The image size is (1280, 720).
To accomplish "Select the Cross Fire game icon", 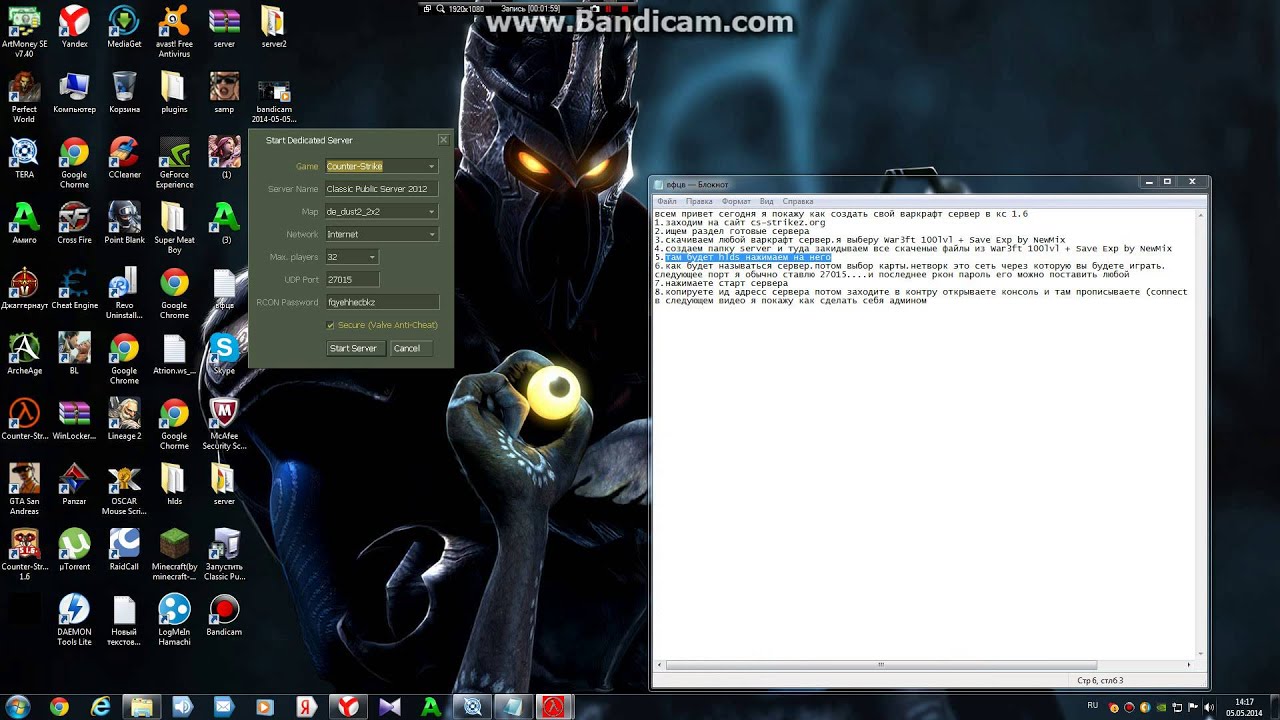I will [x=74, y=223].
